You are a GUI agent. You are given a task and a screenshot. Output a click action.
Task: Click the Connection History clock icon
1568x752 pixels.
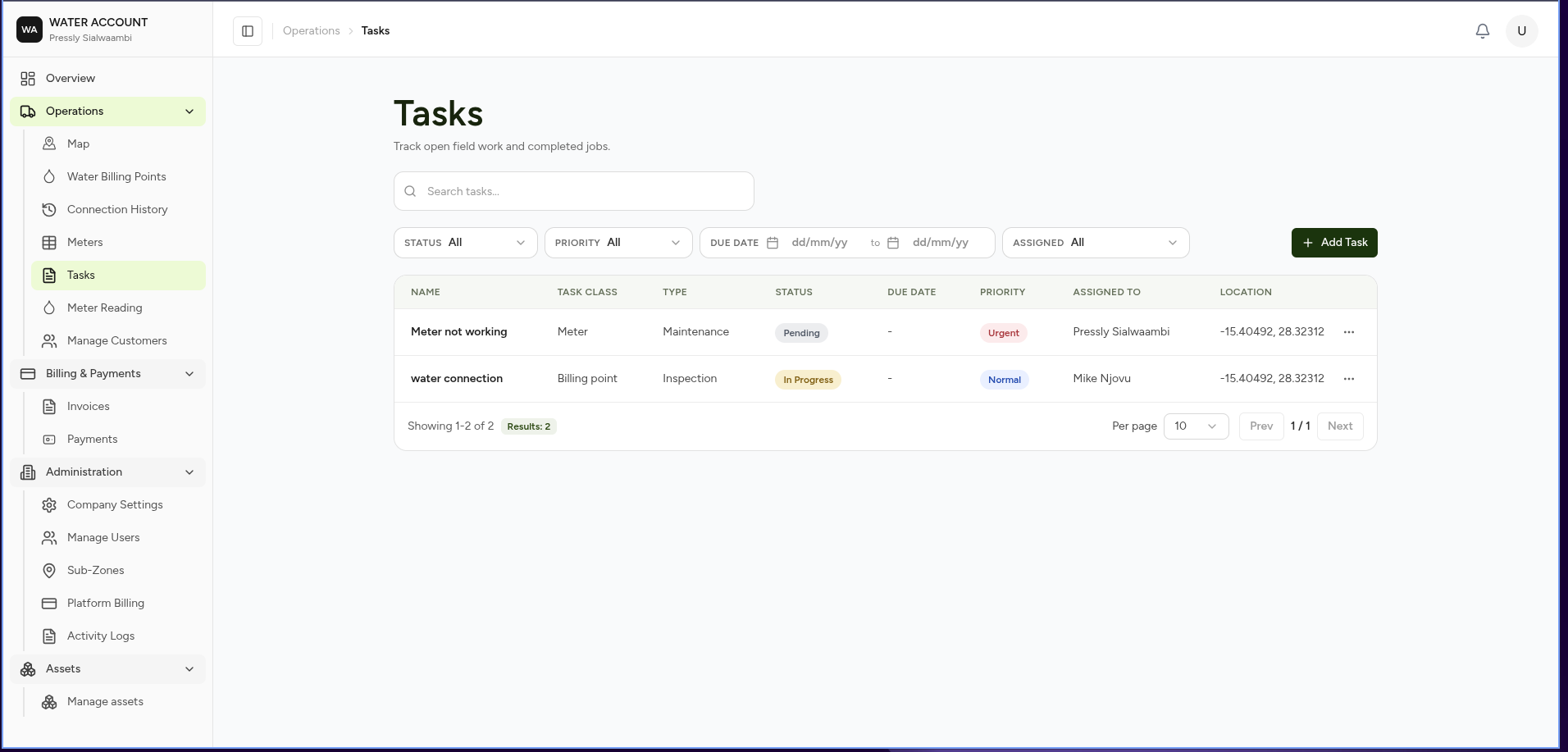tap(49, 210)
